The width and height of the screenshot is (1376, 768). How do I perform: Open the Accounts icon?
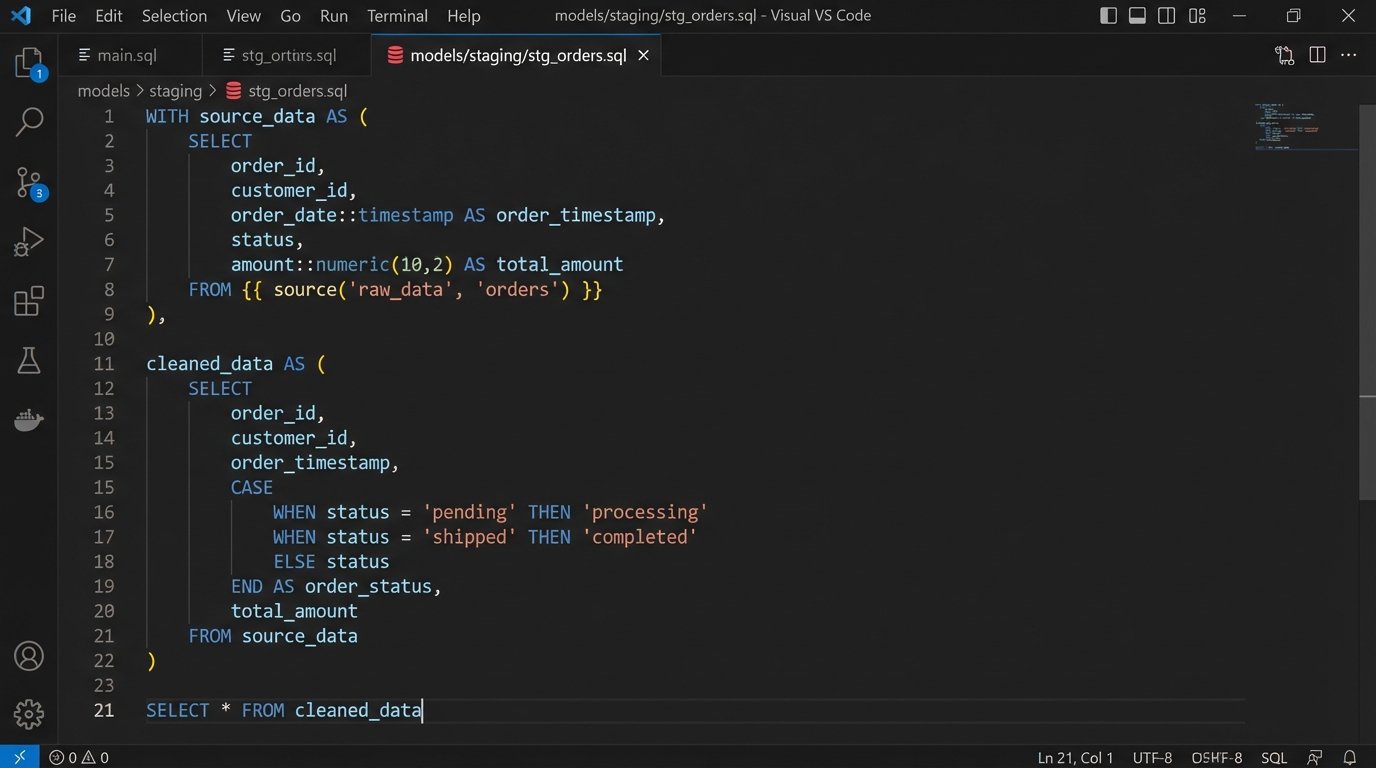(x=29, y=657)
